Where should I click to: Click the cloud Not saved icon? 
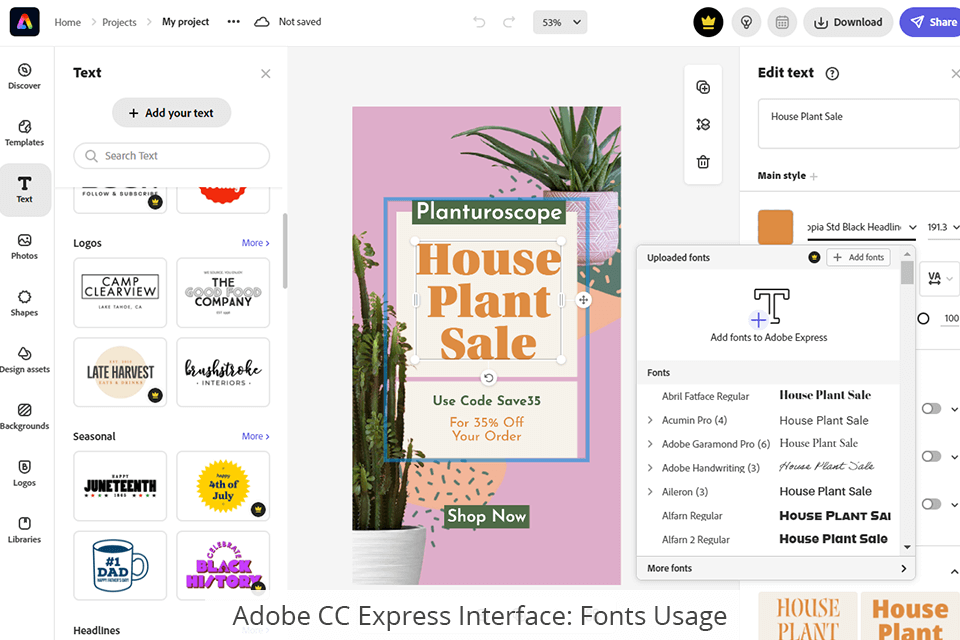tap(261, 22)
